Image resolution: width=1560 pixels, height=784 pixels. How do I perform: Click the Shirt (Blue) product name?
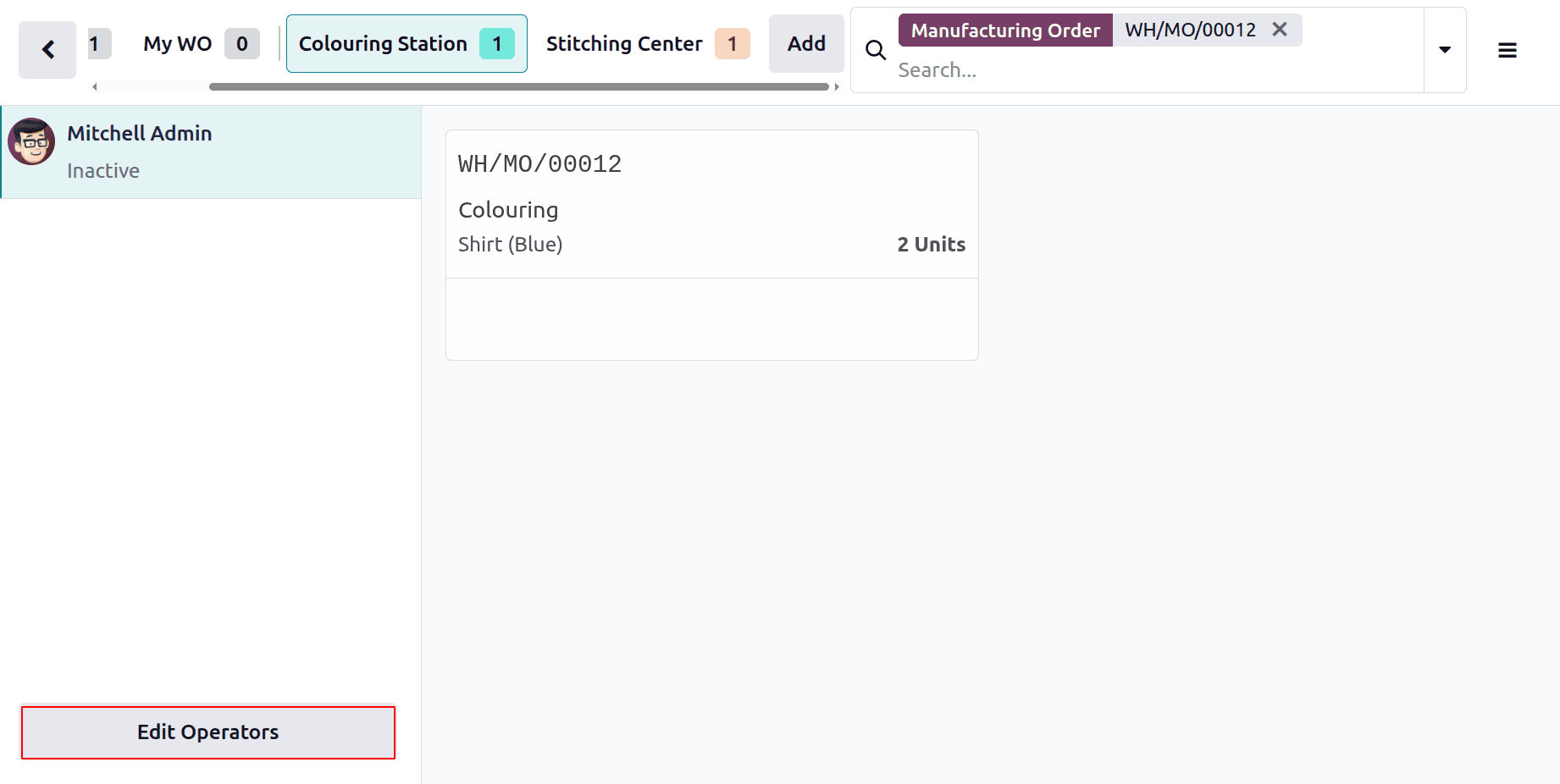click(x=511, y=245)
